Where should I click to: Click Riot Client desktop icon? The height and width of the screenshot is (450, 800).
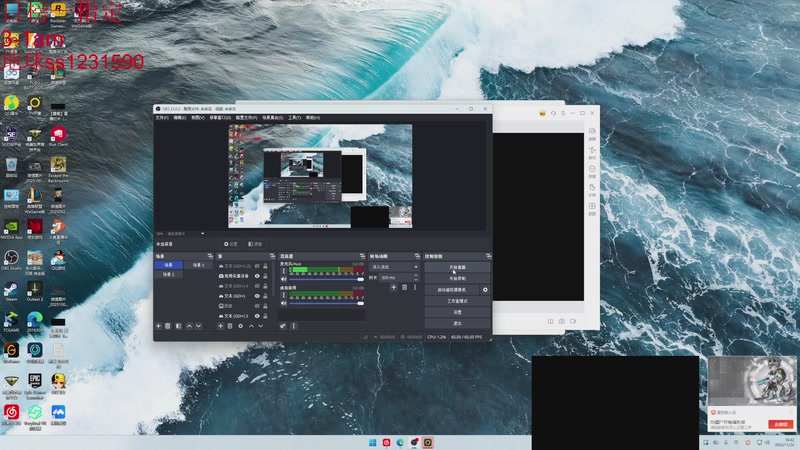click(x=58, y=137)
